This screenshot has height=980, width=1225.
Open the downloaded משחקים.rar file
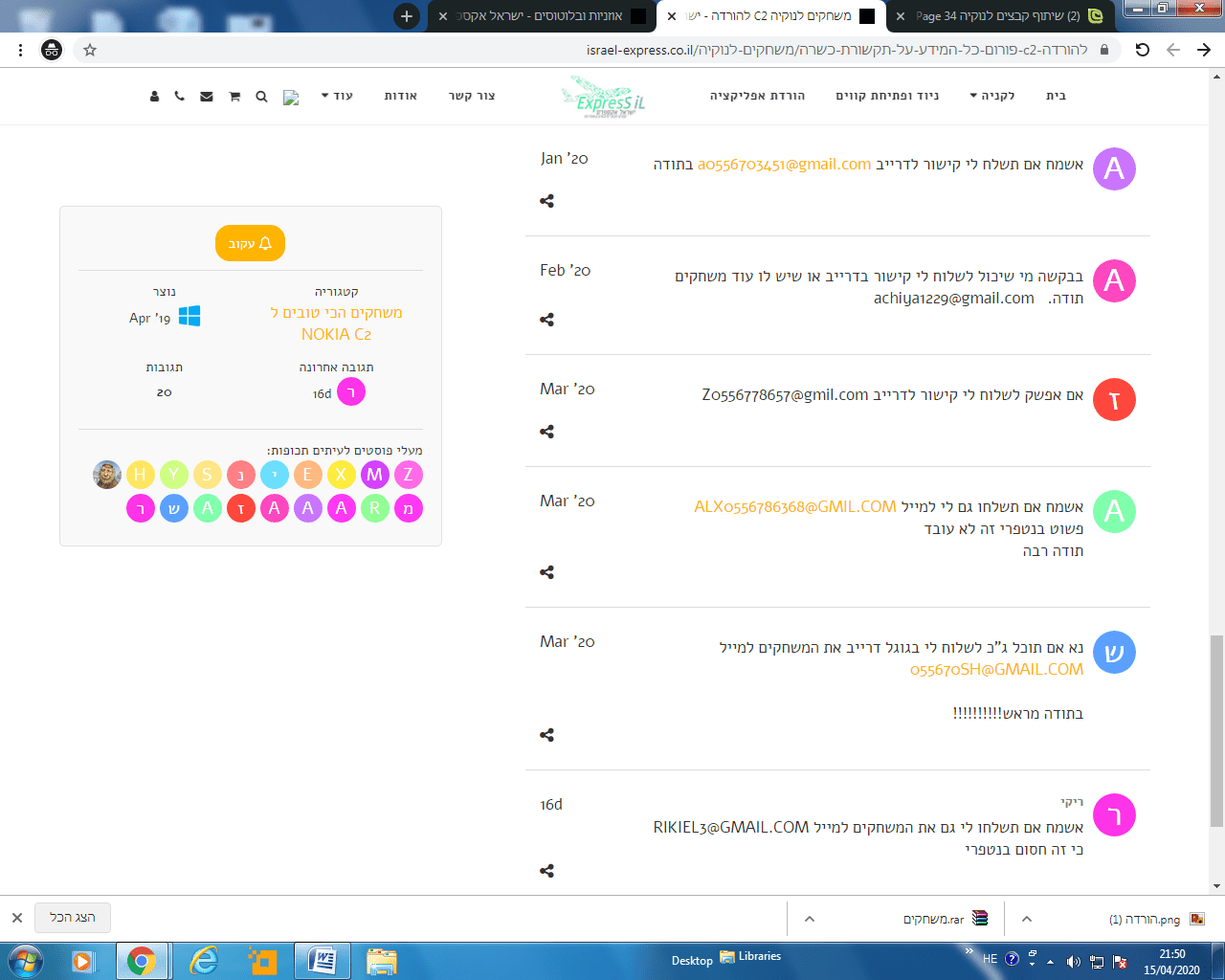click(x=946, y=919)
